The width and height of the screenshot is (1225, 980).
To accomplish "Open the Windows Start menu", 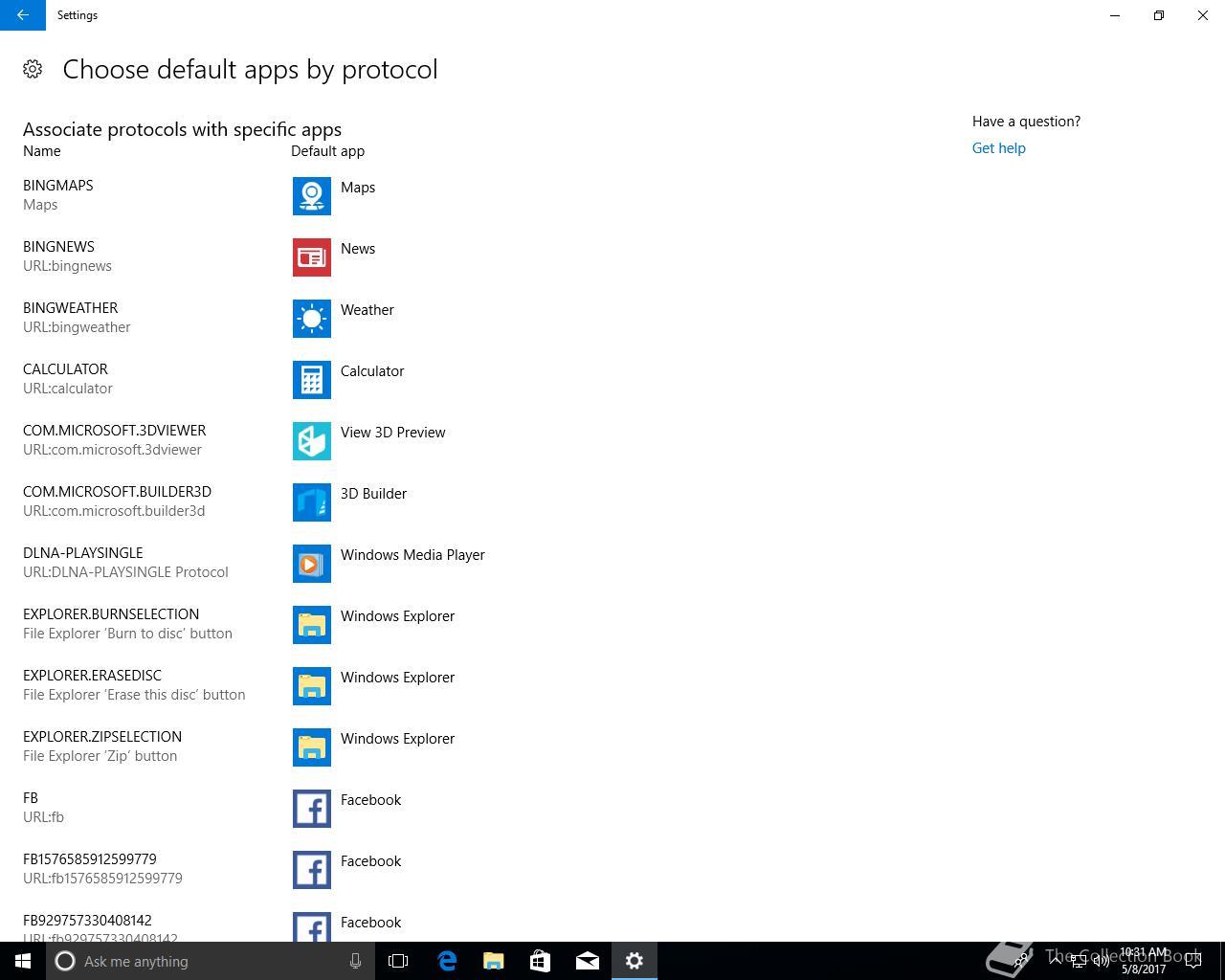I will tap(23, 961).
